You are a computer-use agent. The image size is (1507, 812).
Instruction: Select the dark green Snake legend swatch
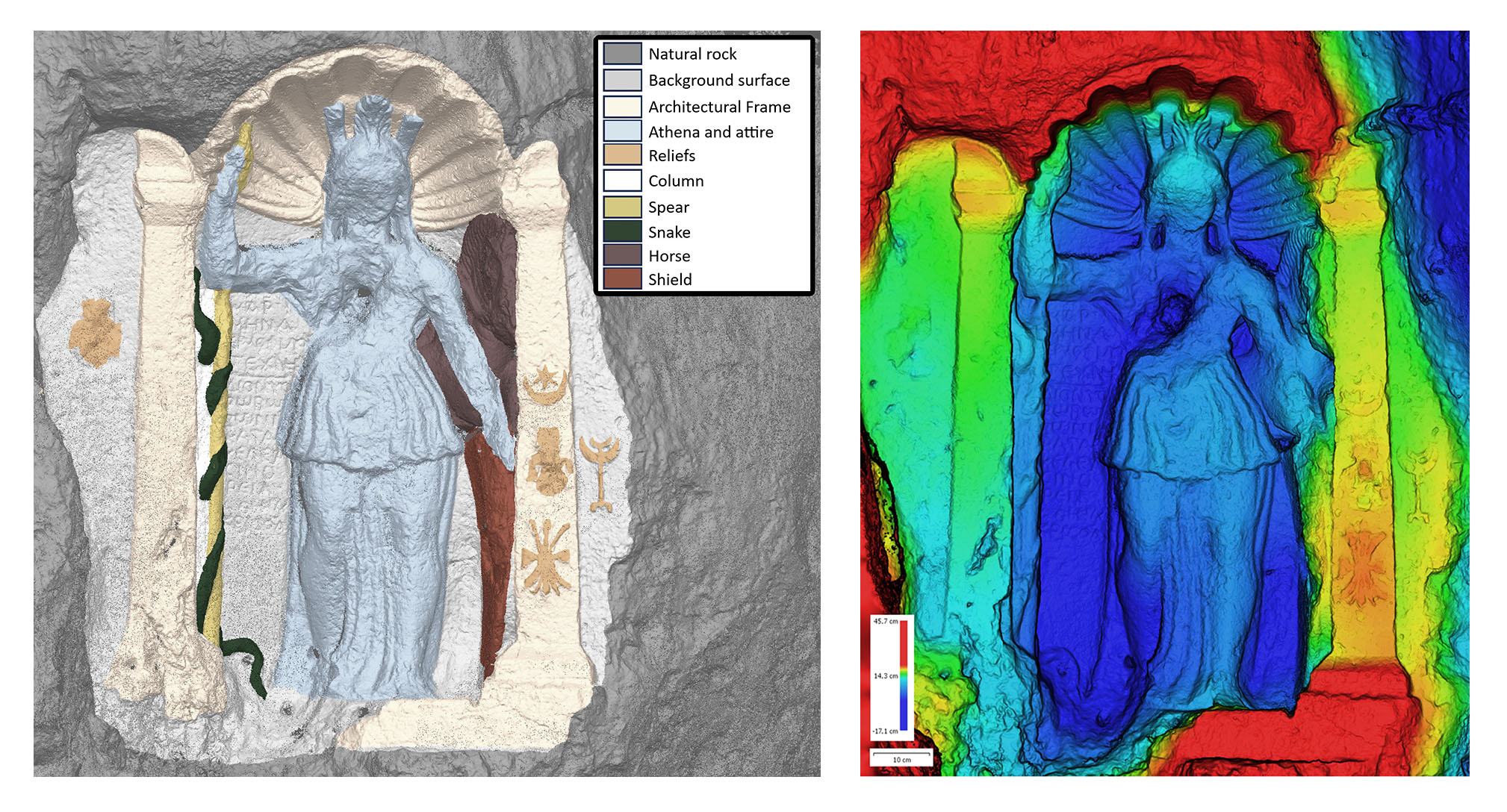[622, 232]
